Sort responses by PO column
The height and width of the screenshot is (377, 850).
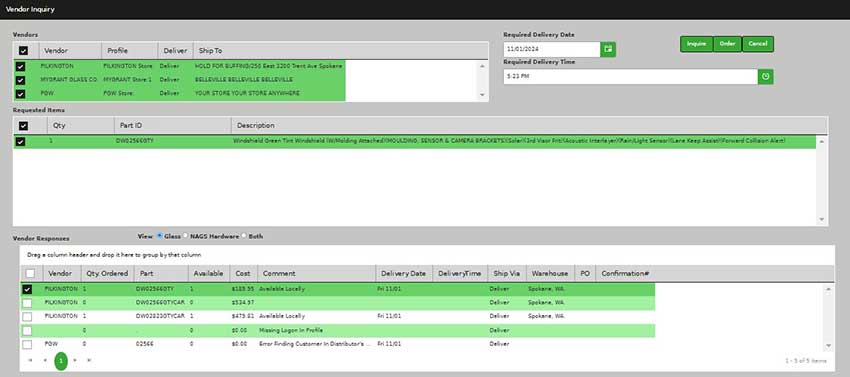[x=585, y=273]
